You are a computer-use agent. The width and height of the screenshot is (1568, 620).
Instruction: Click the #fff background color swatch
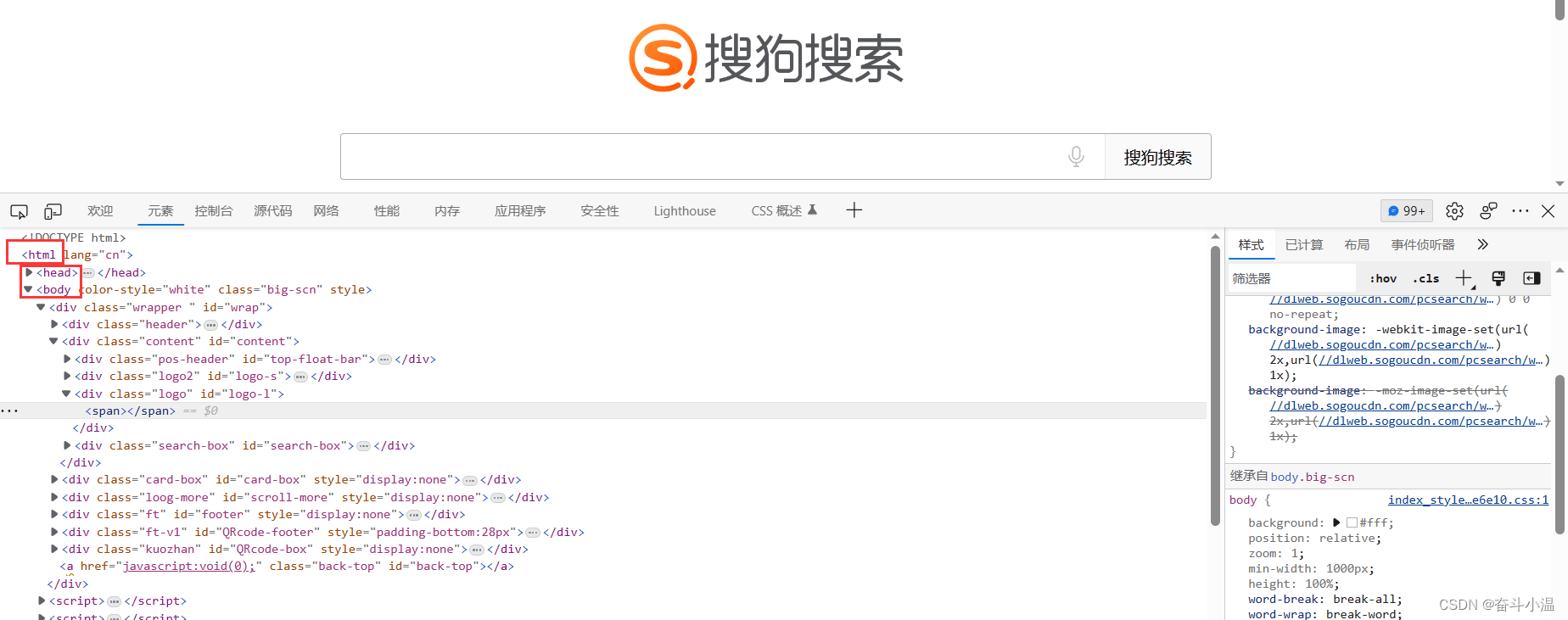pyautogui.click(x=1352, y=522)
